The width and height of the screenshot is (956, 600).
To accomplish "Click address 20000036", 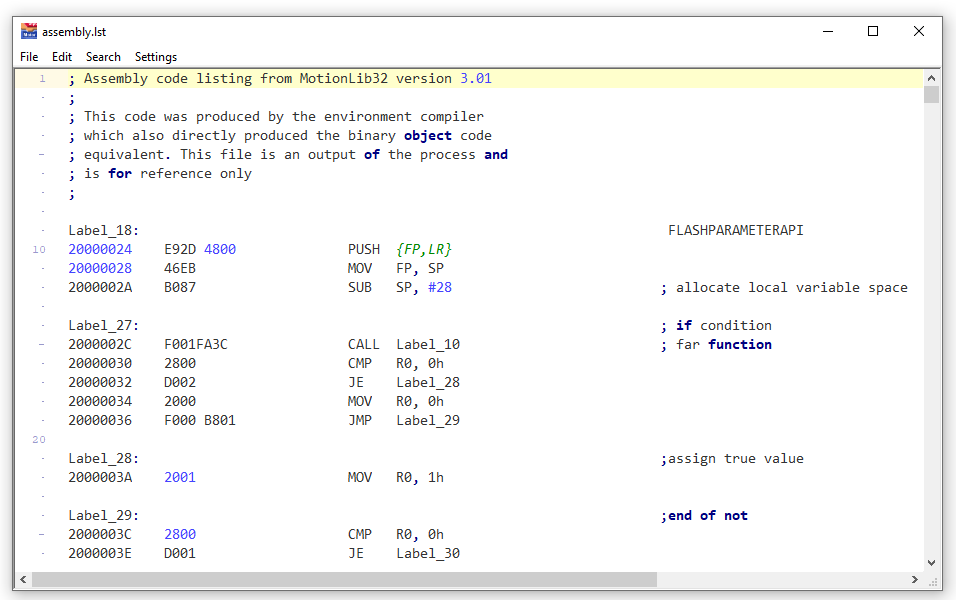I will click(100, 420).
